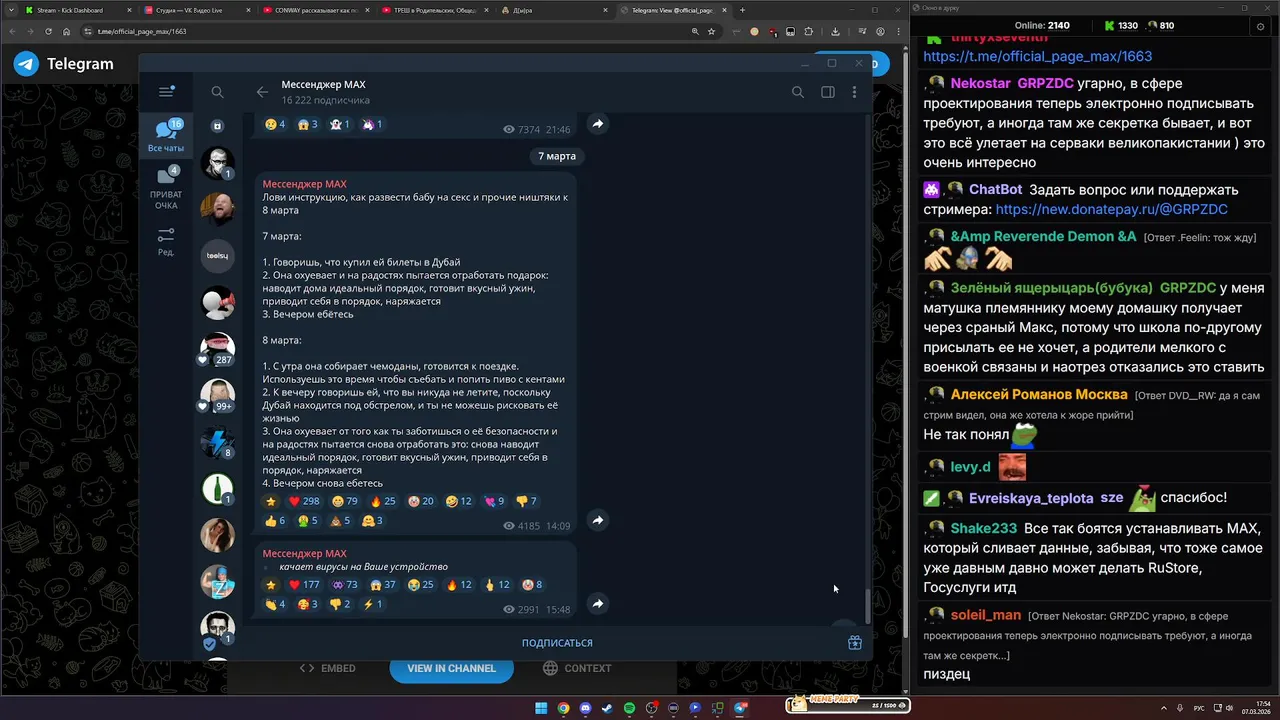Go to the browser home page
The width and height of the screenshot is (1280, 720).
(68, 31)
